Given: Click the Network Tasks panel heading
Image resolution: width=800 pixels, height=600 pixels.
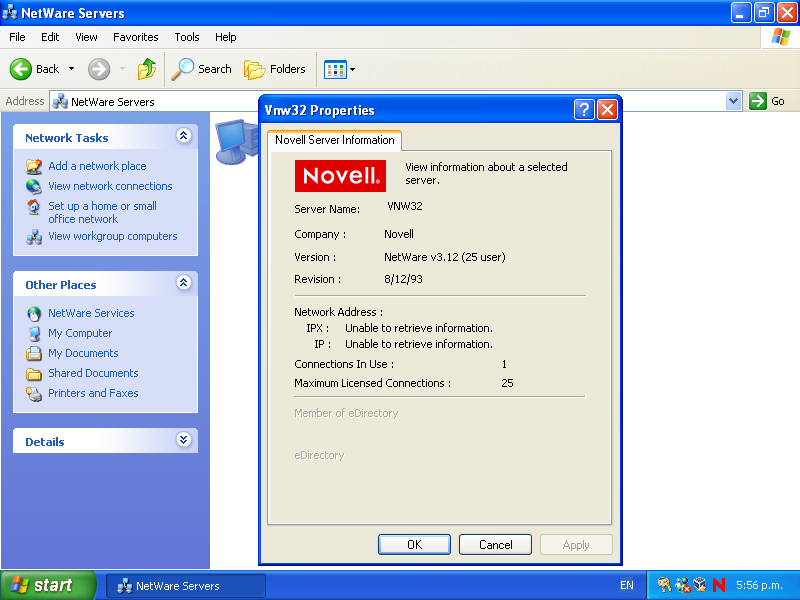Looking at the screenshot, I should 67,138.
